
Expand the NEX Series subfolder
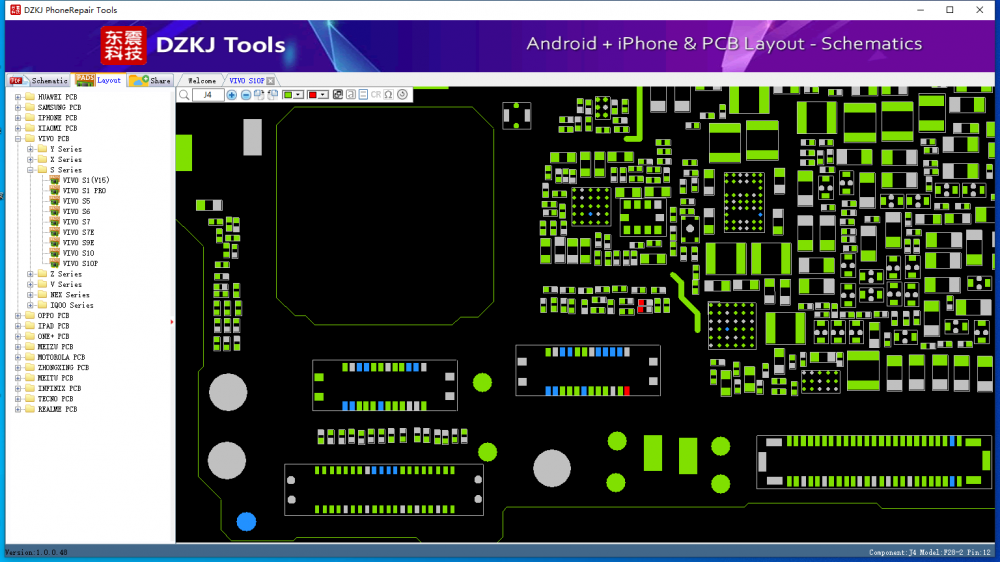(x=30, y=295)
